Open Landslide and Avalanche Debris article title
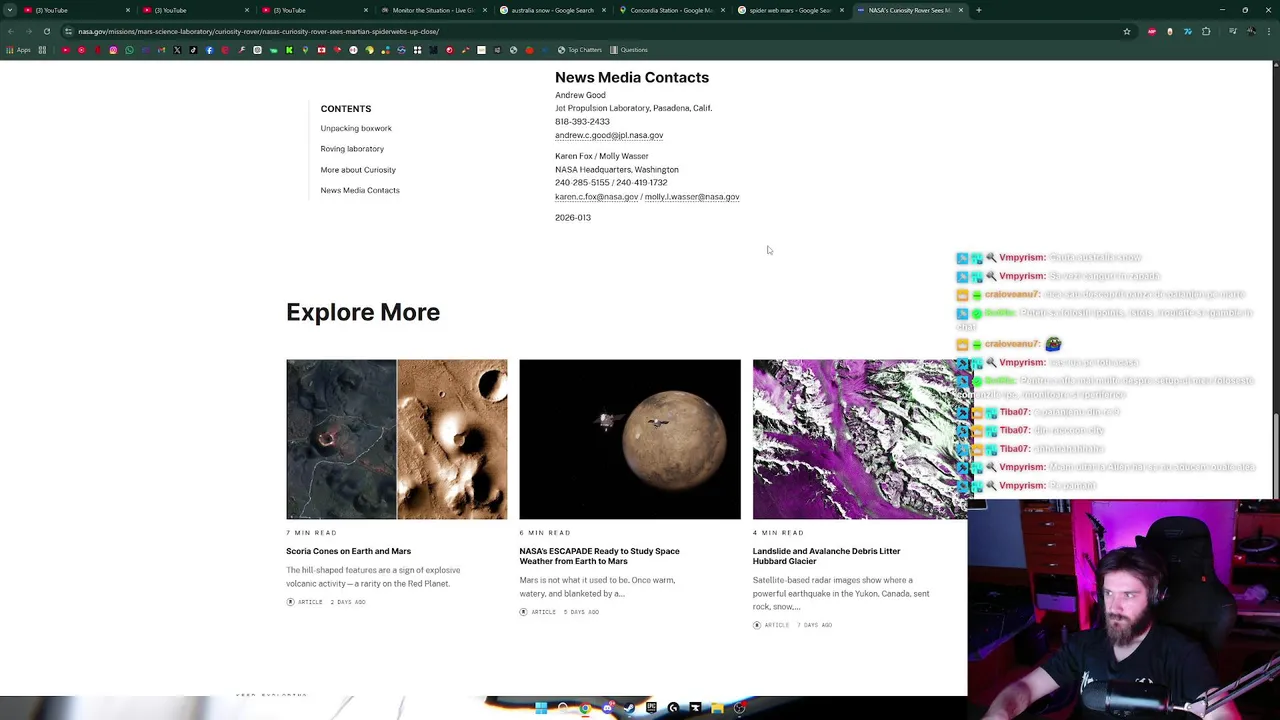Viewport: 1280px width, 720px height. click(x=826, y=556)
